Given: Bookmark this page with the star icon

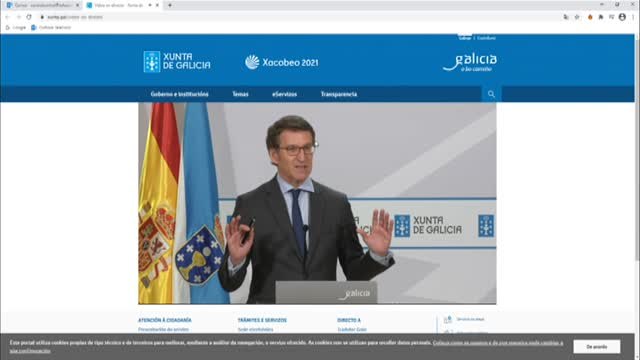Looking at the screenshot, I should tap(577, 17).
